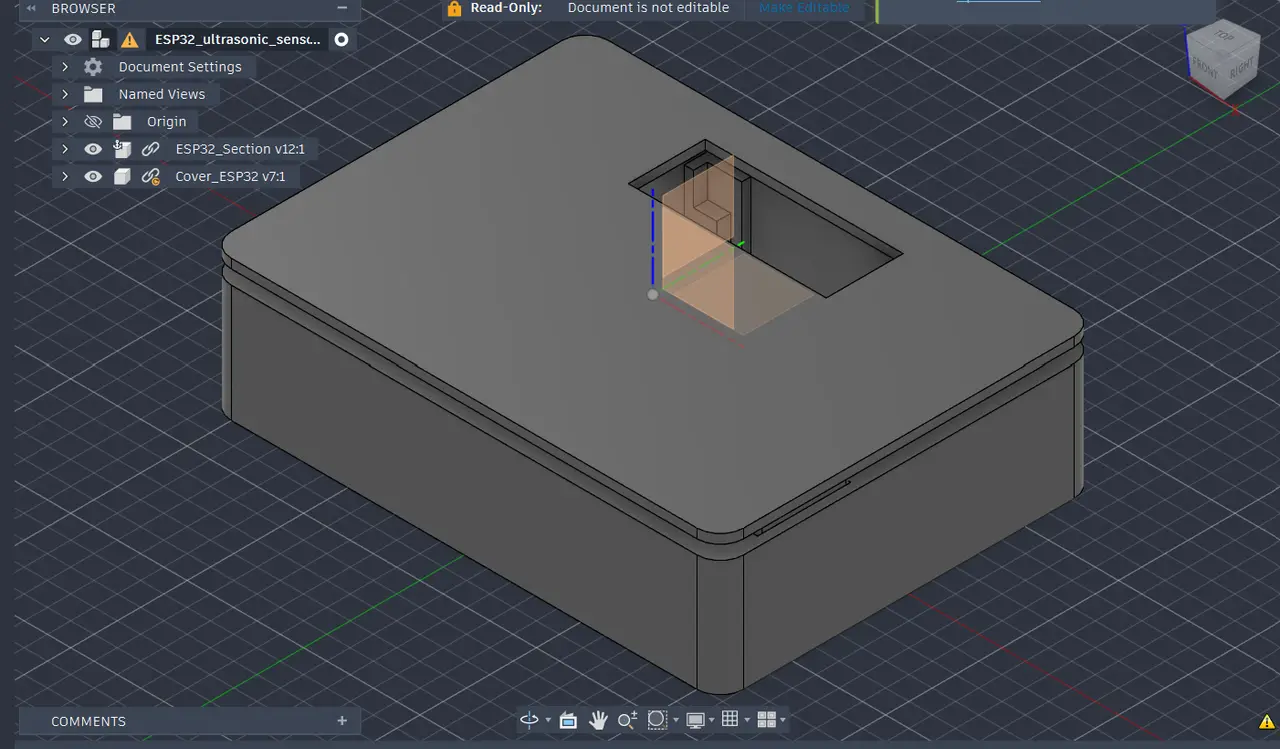Screen dimensions: 1280x749
Task: Click the assembly component icon on root row
Action: click(x=100, y=40)
